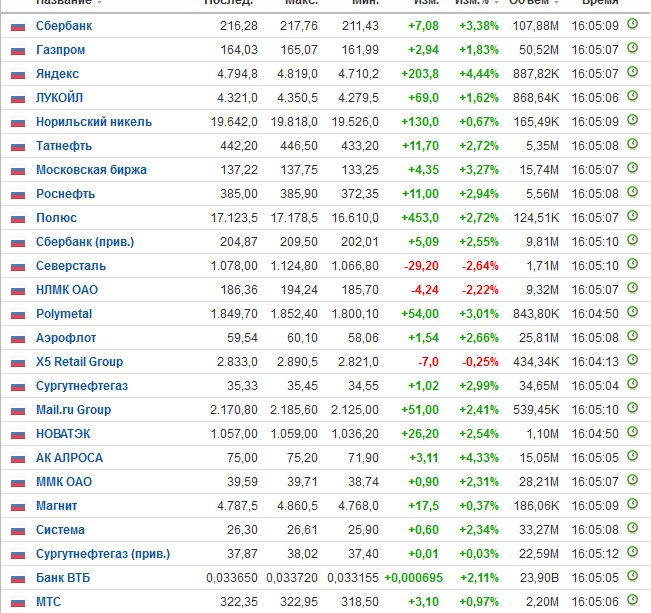Open the Polymetal stock link

[64, 314]
